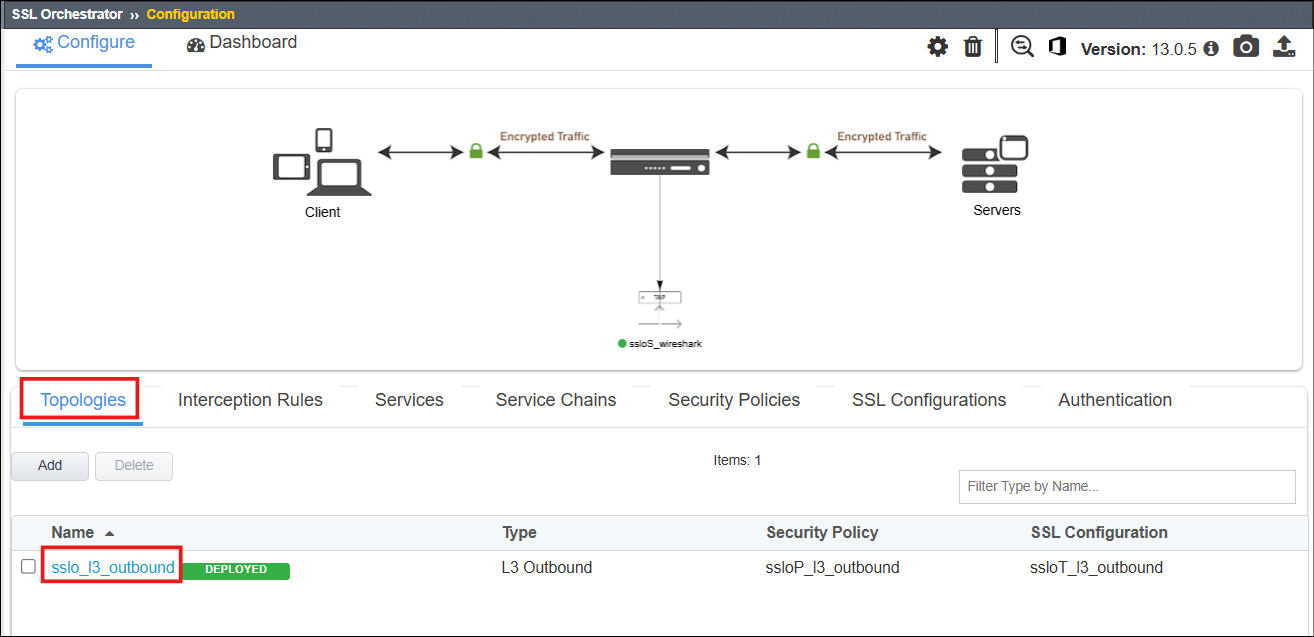
Task: Open the settings gear icon
Action: pyautogui.click(x=937, y=47)
